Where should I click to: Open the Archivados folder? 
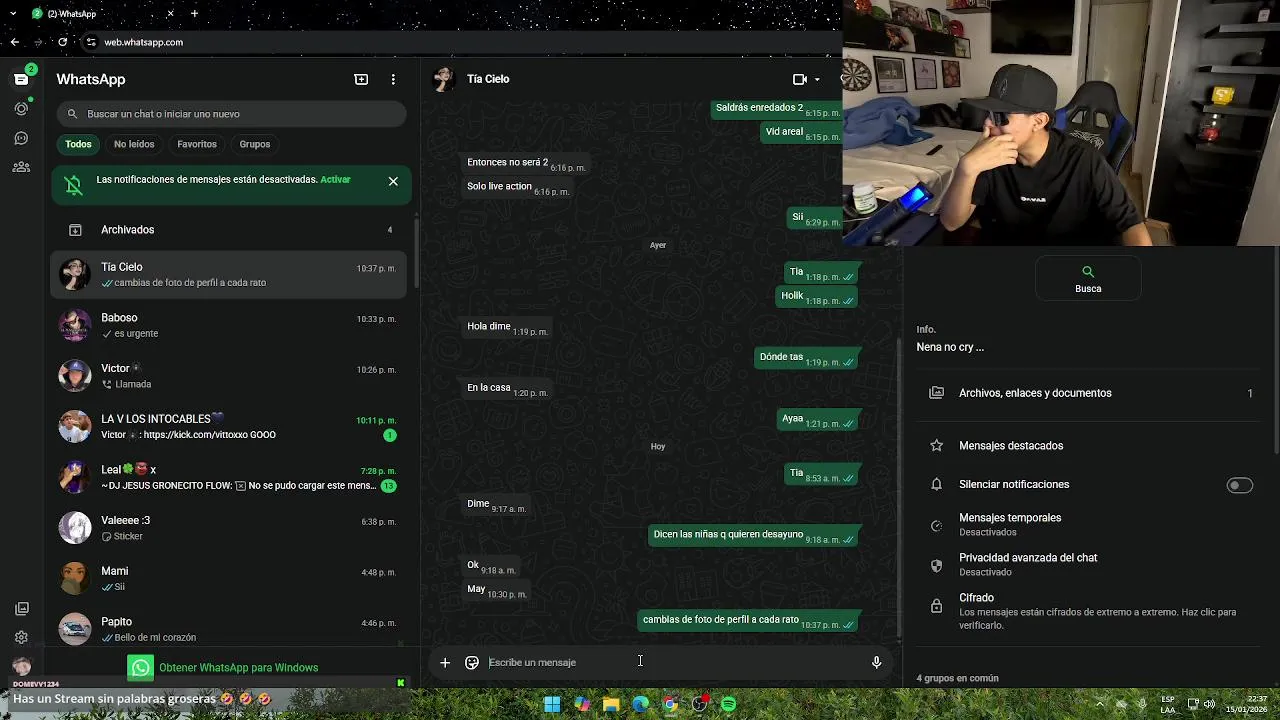point(231,230)
